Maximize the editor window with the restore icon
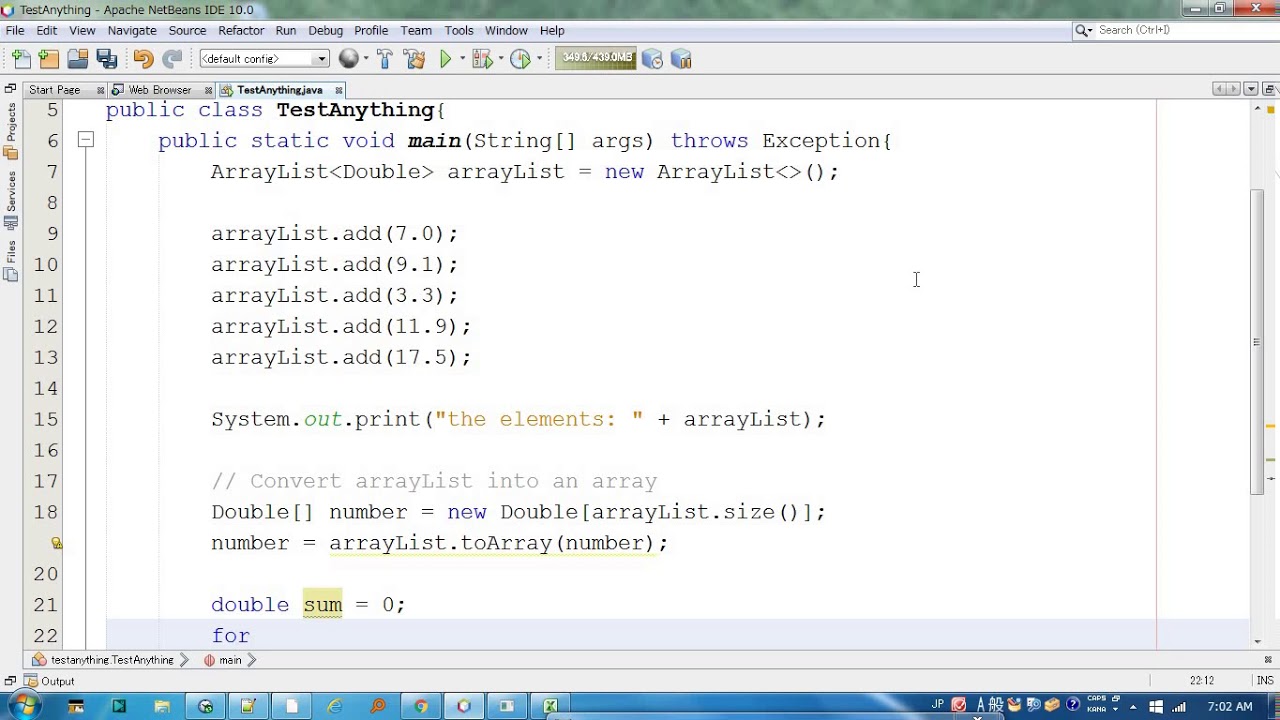Image resolution: width=1280 pixels, height=720 pixels. point(1269,89)
